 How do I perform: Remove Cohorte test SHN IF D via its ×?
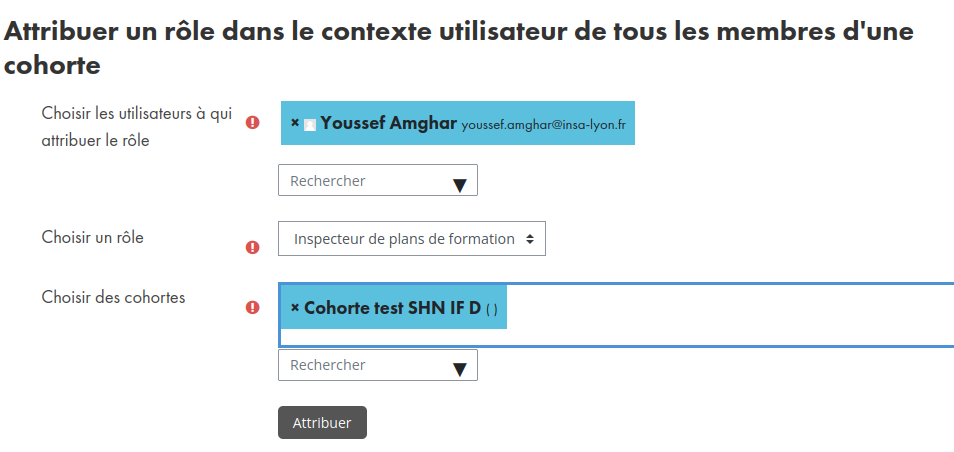pyautogui.click(x=295, y=308)
